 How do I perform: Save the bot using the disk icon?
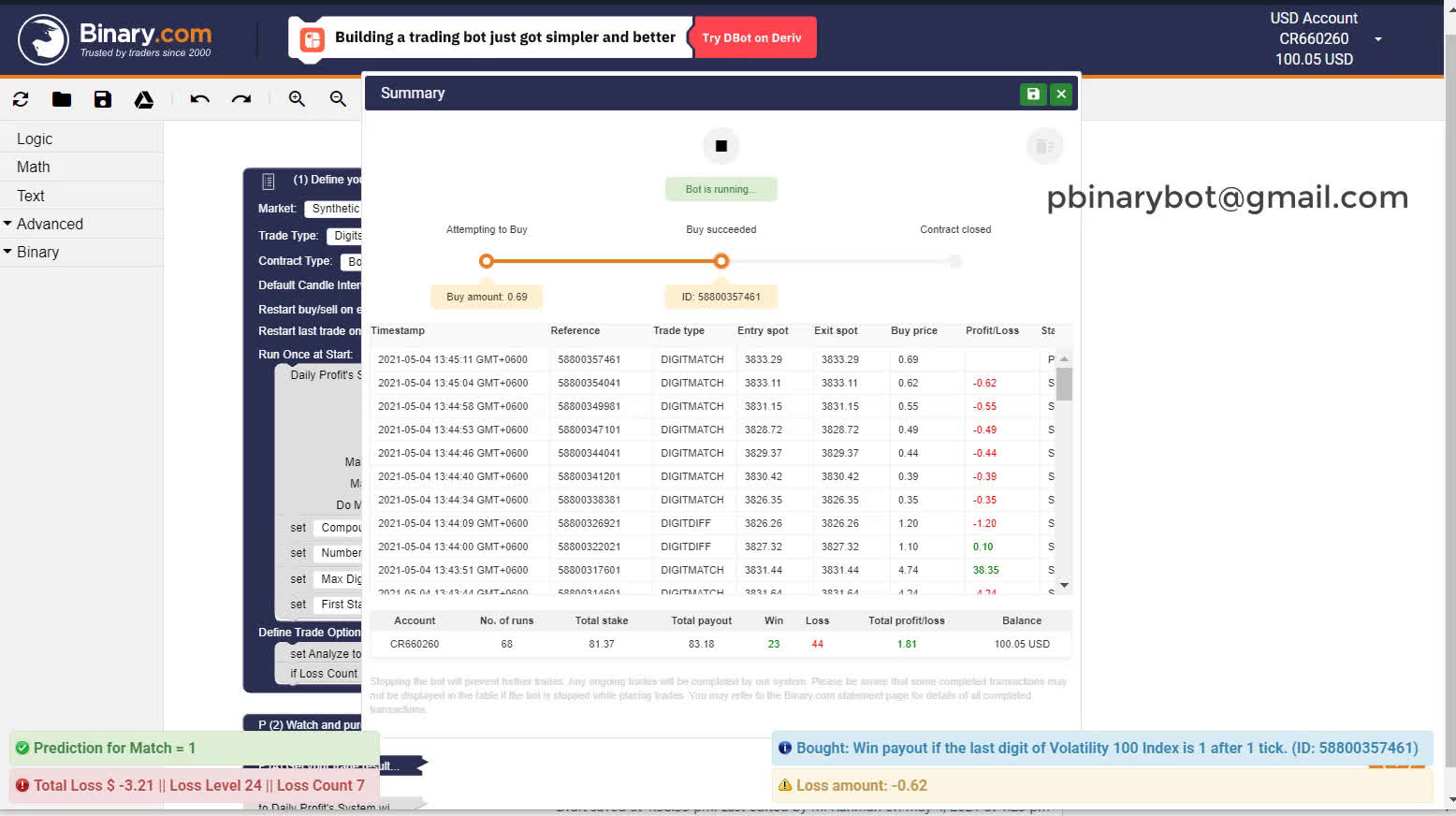[x=102, y=99]
